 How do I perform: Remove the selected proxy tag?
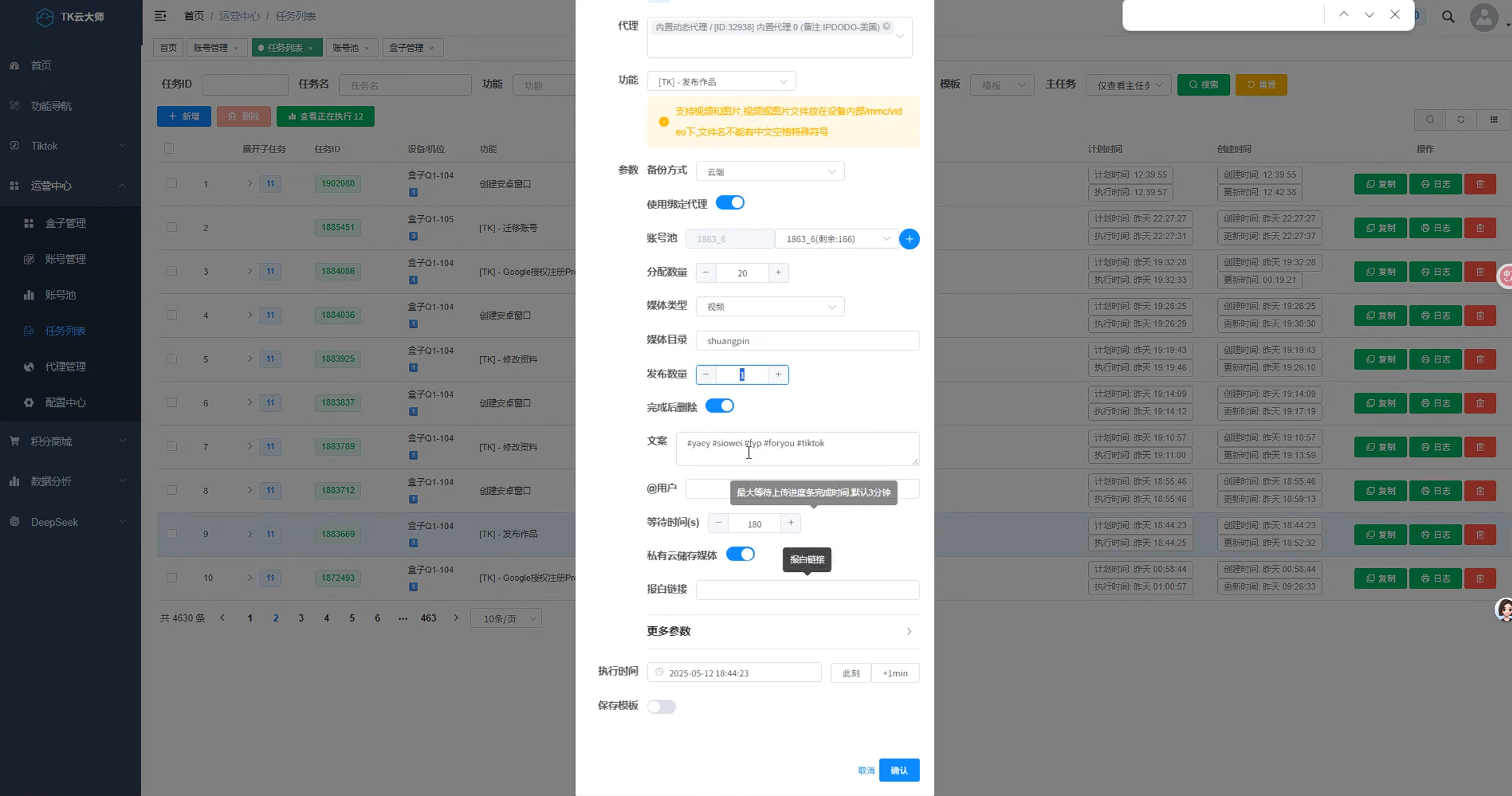pyautogui.click(x=887, y=26)
